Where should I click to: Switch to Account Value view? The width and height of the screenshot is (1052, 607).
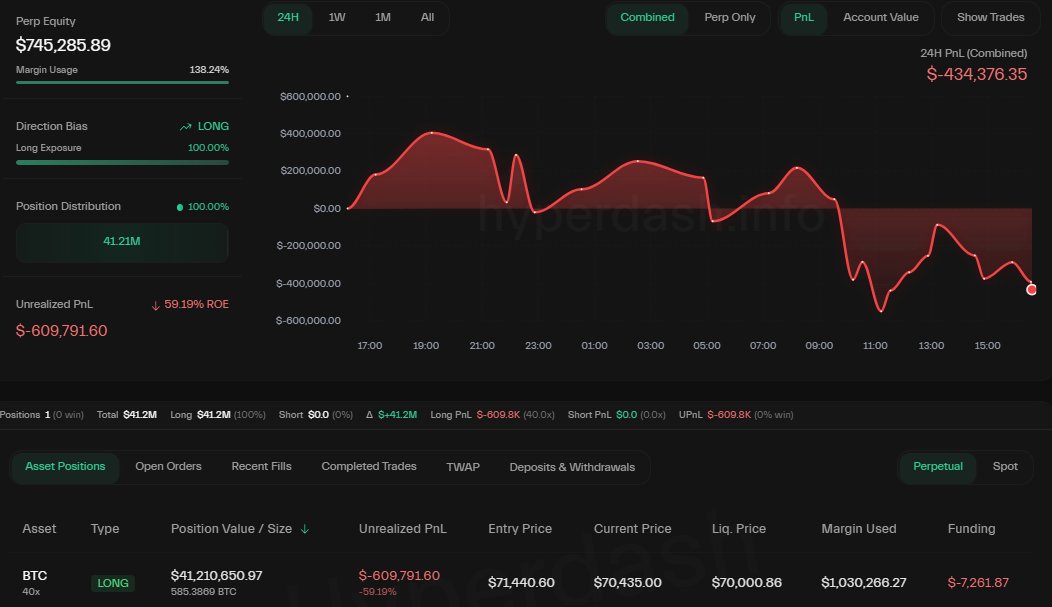tap(881, 18)
